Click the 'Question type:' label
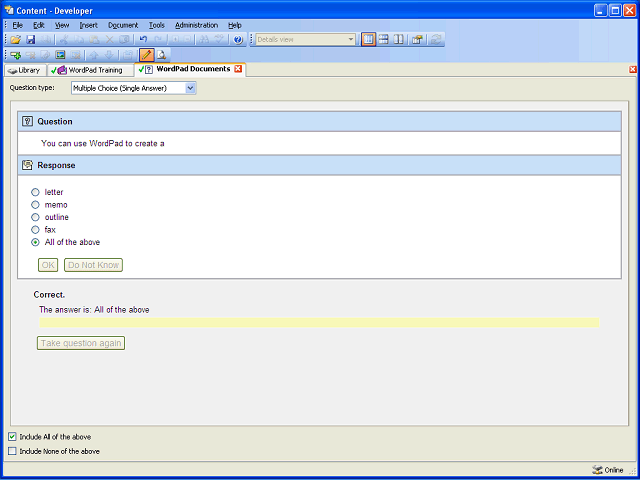Viewport: 640px width, 480px height. pyautogui.click(x=32, y=88)
